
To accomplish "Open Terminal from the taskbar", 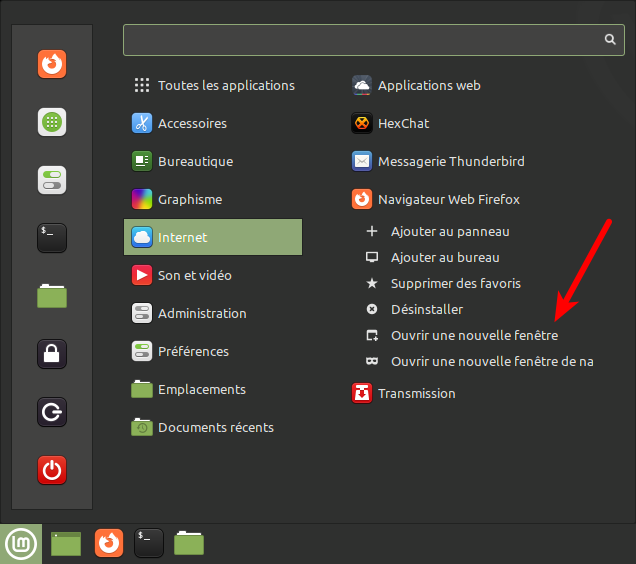I will 149,543.
